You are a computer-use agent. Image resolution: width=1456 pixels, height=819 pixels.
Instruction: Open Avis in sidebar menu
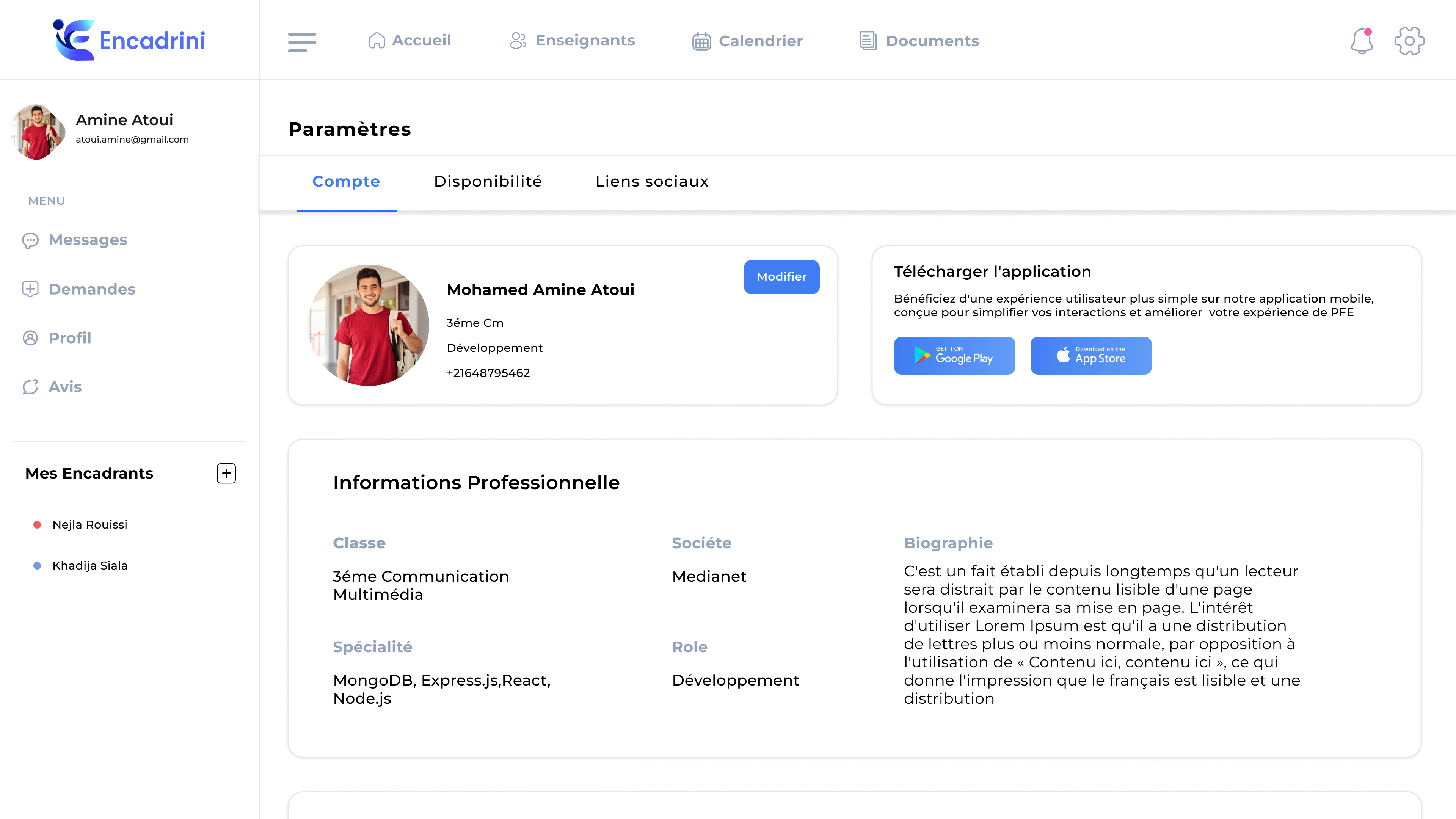click(x=52, y=387)
